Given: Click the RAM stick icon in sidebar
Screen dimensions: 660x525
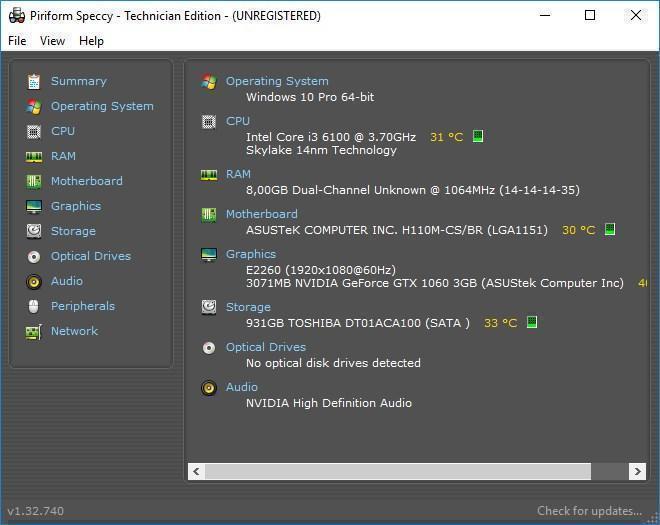Looking at the screenshot, I should [34, 157].
